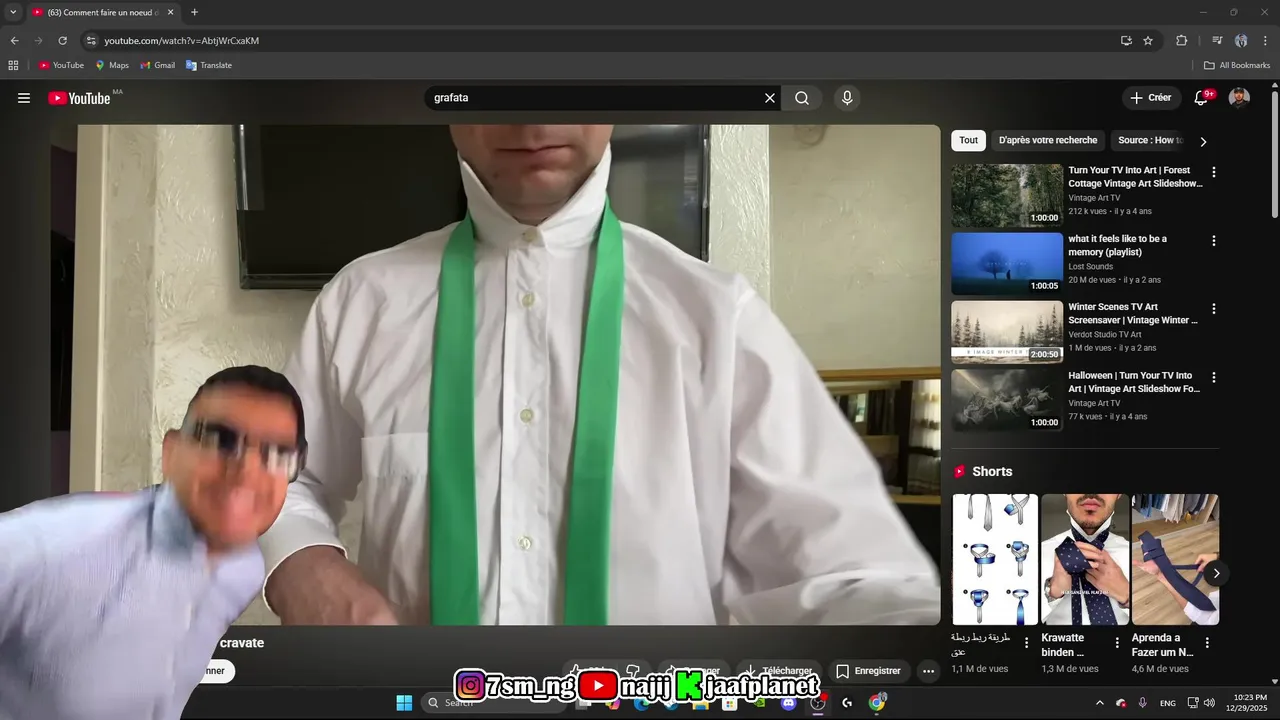1280x720 pixels.
Task: Select the Source : How to chip
Action: tap(1150, 140)
